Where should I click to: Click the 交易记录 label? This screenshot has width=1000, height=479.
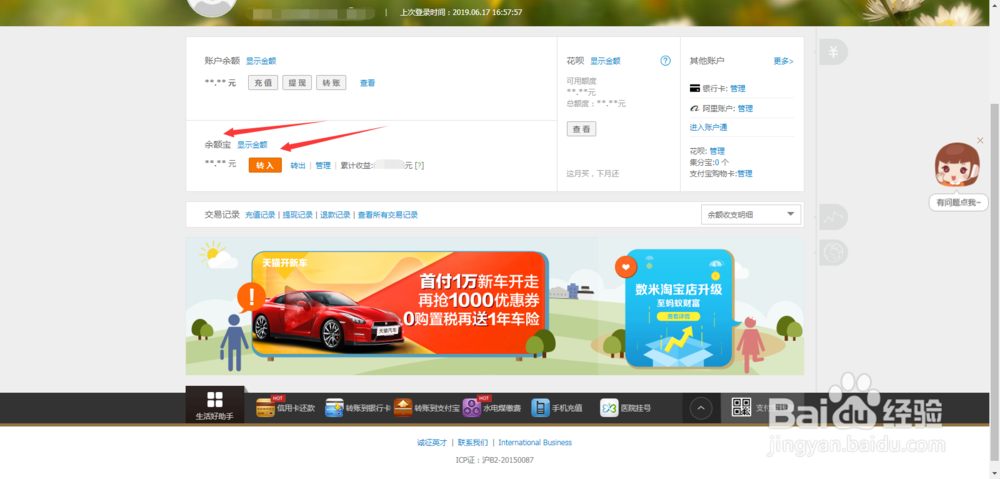[222, 215]
